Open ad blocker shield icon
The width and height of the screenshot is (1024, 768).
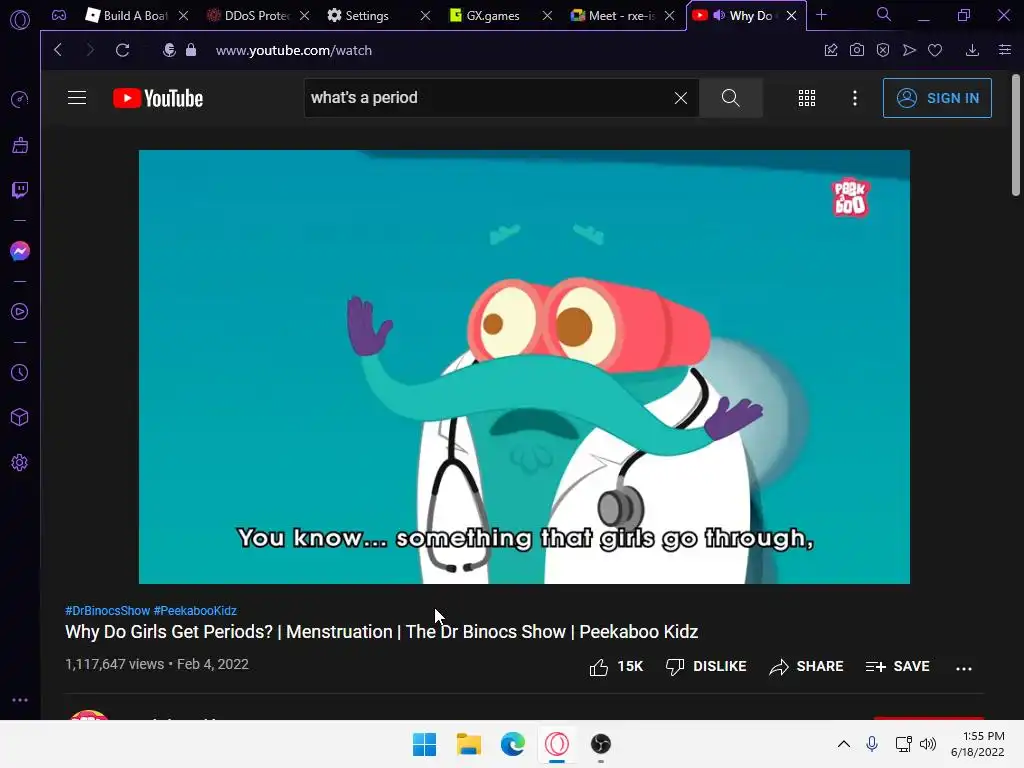tap(883, 50)
